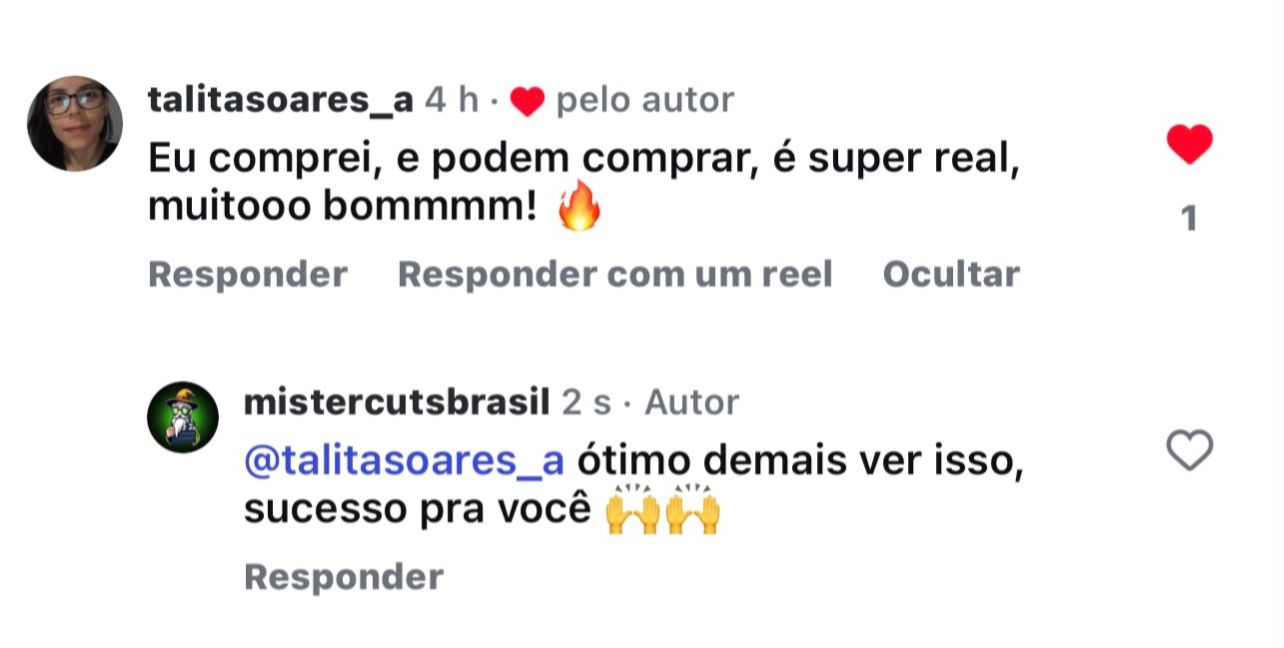The width and height of the screenshot is (1284, 648).
Task: Open mistercutsbrasil avatar icon
Action: pyautogui.click(x=183, y=416)
